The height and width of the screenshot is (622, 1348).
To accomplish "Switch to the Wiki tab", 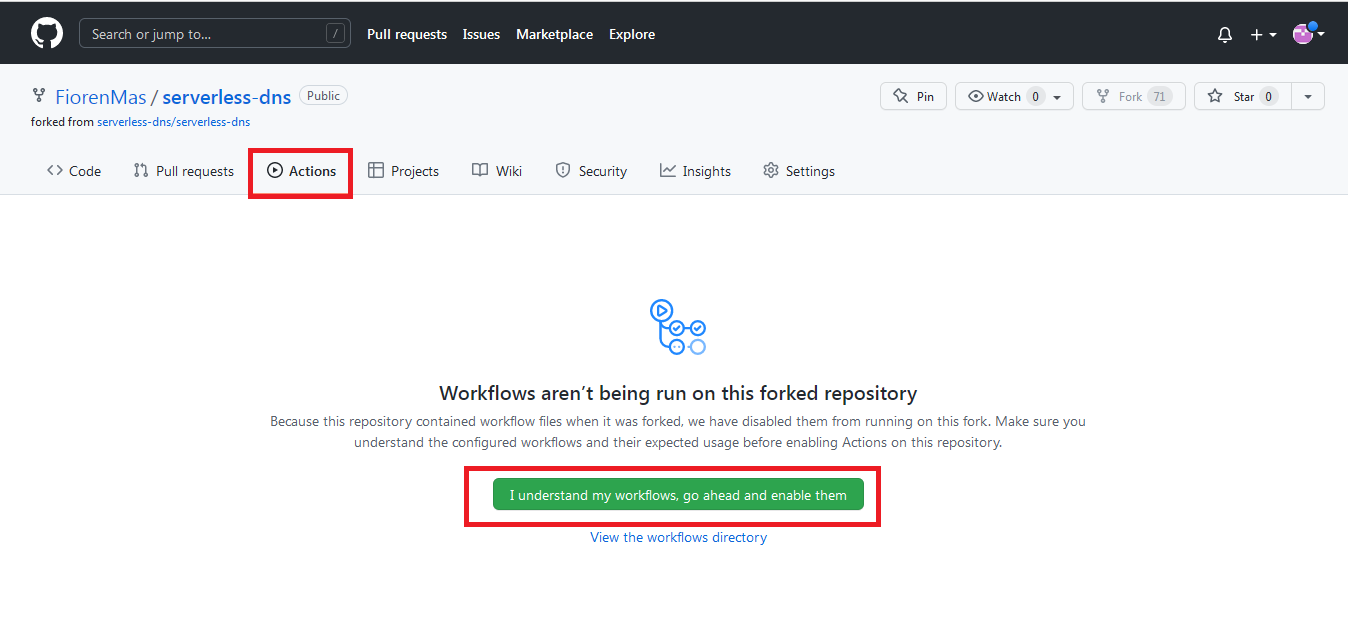I will 497,171.
